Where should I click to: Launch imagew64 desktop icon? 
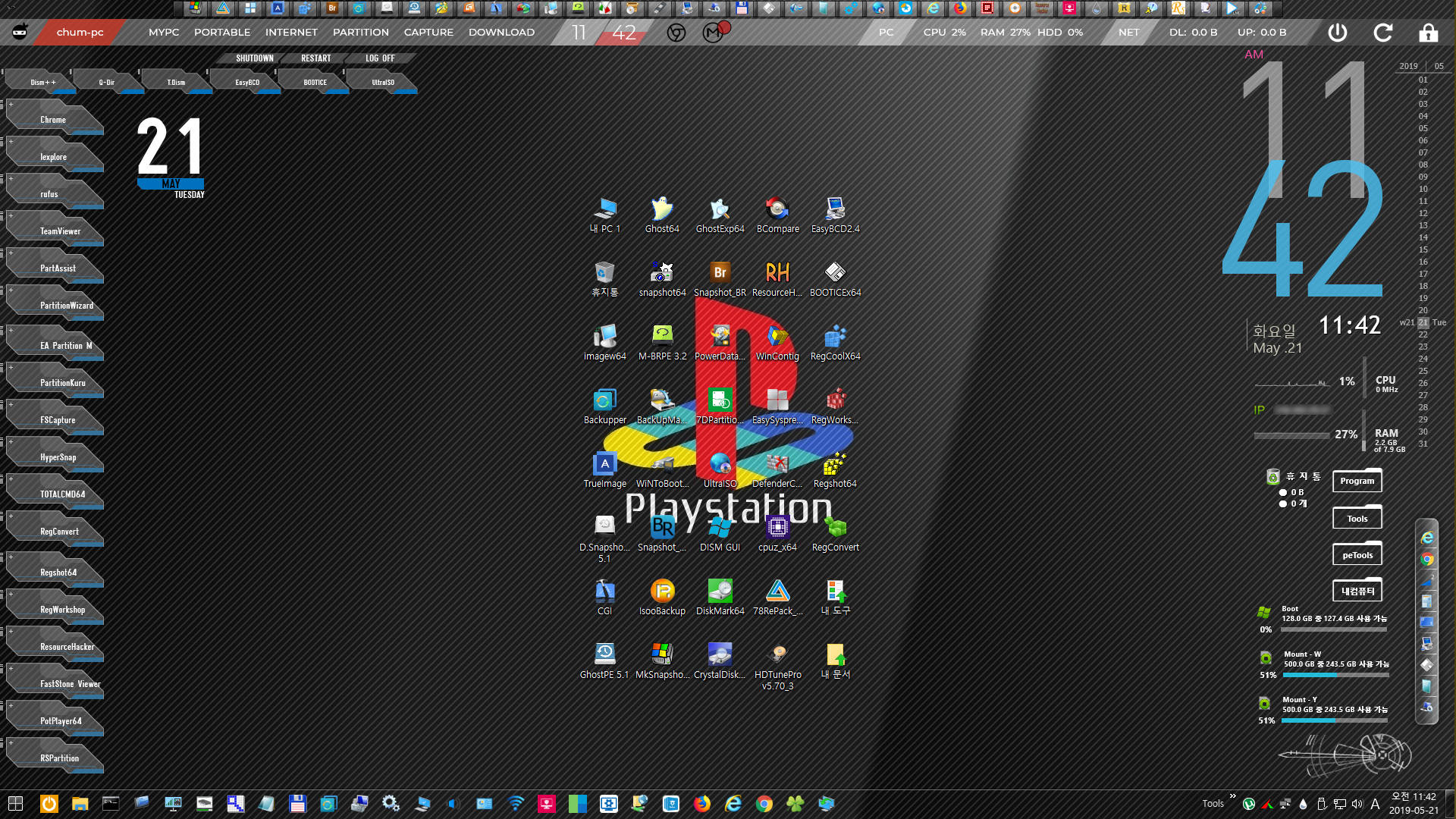[604, 342]
